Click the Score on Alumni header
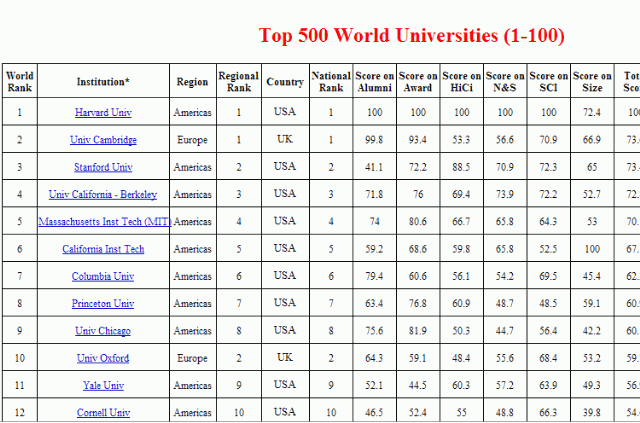The height and width of the screenshot is (423, 640). [375, 81]
